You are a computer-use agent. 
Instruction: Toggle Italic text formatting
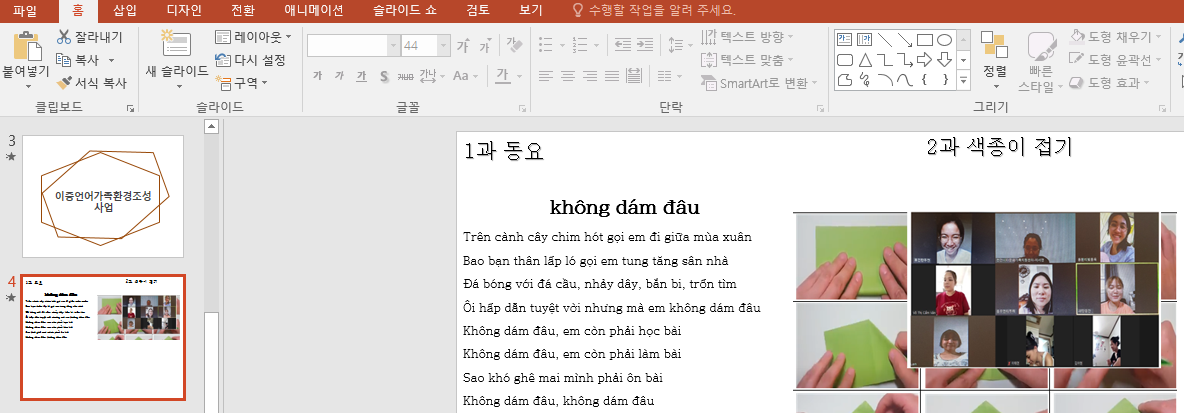[x=340, y=76]
